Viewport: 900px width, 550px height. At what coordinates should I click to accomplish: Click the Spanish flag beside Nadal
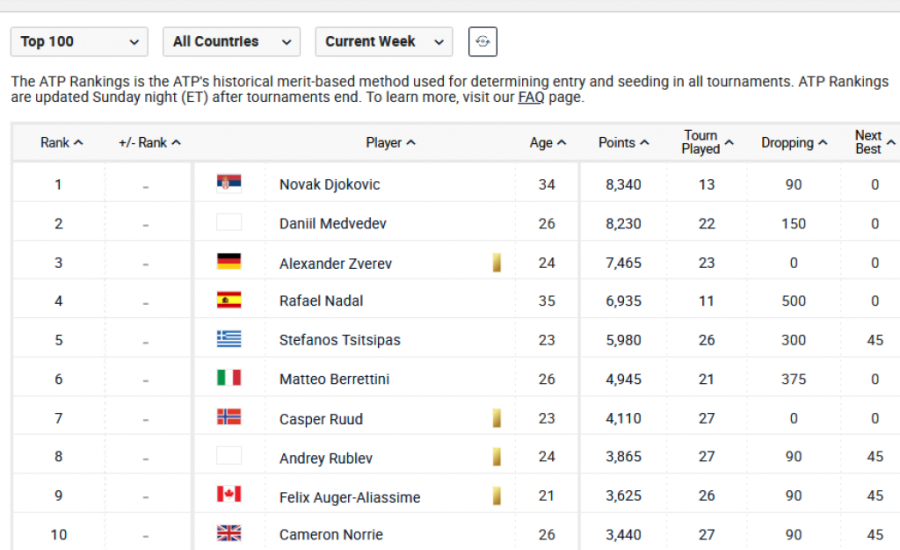tap(229, 300)
